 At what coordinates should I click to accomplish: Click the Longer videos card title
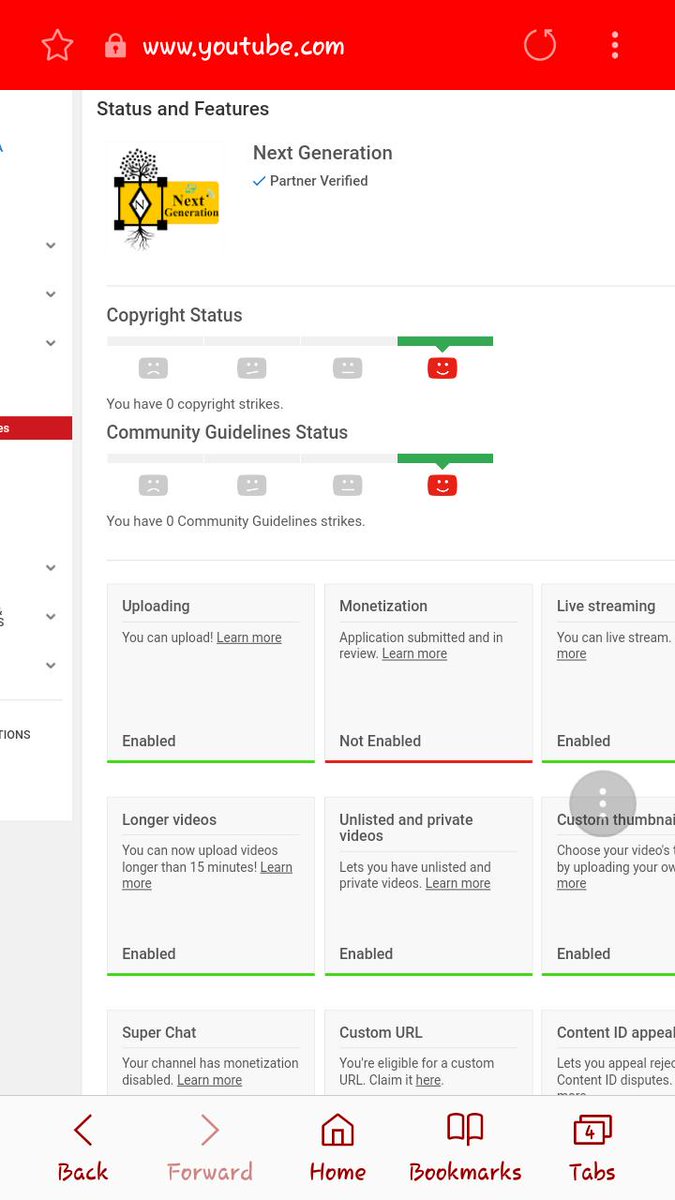tap(169, 820)
